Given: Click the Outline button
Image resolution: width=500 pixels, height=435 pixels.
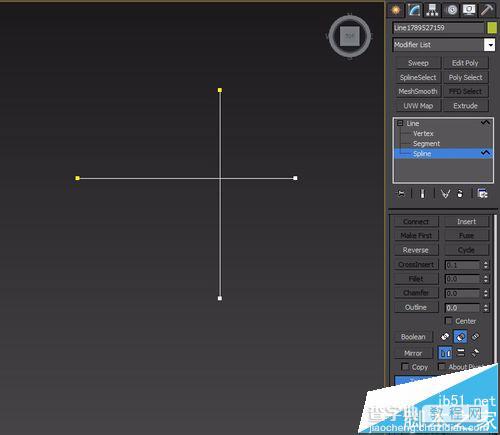Looking at the screenshot, I should pos(416,307).
